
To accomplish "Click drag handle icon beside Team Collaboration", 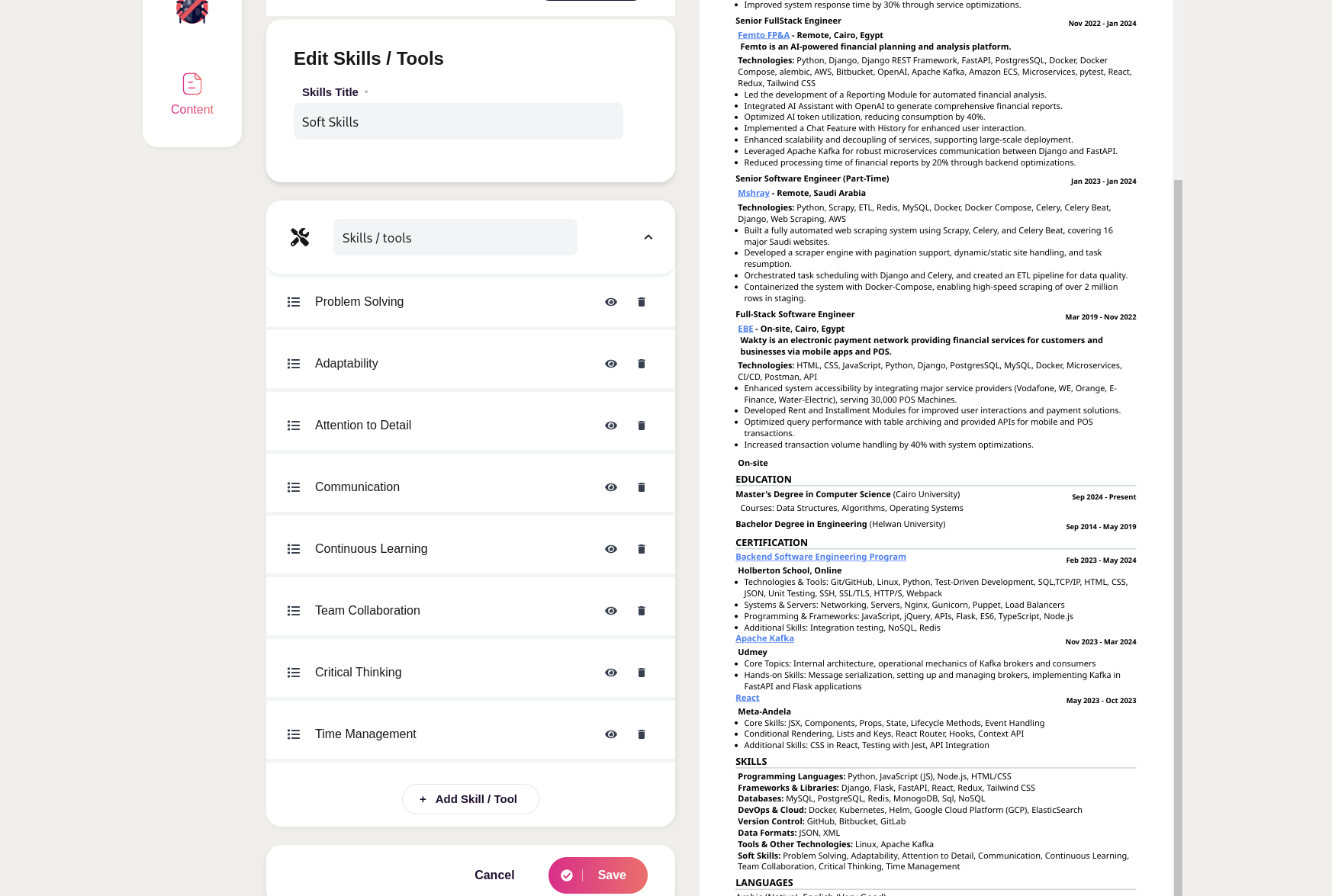I will (294, 611).
